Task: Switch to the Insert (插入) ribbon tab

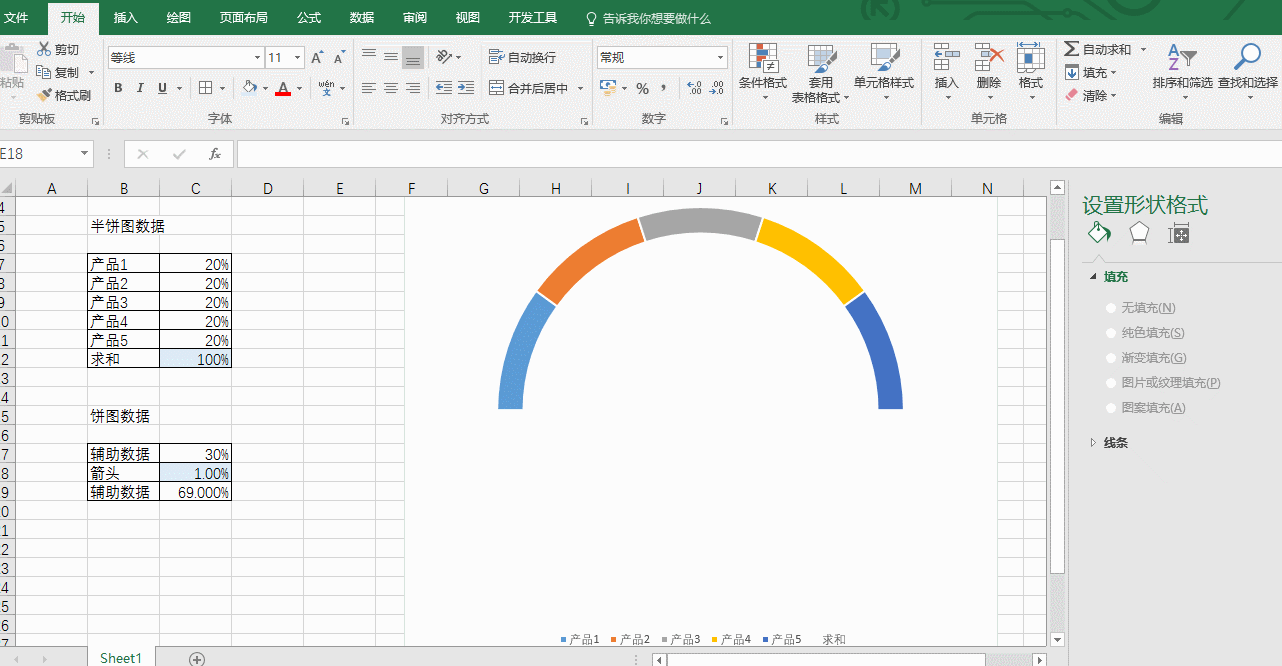Action: click(126, 18)
